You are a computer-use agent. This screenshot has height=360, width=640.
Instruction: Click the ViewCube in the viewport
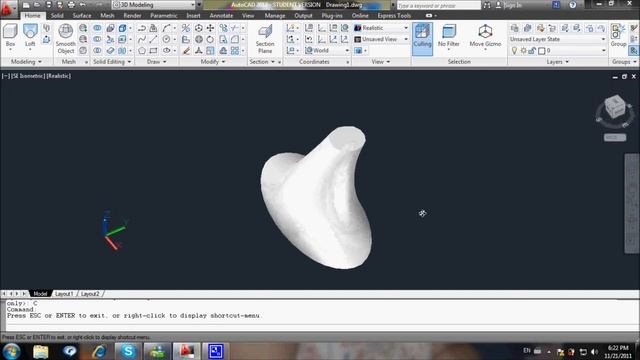click(615, 107)
